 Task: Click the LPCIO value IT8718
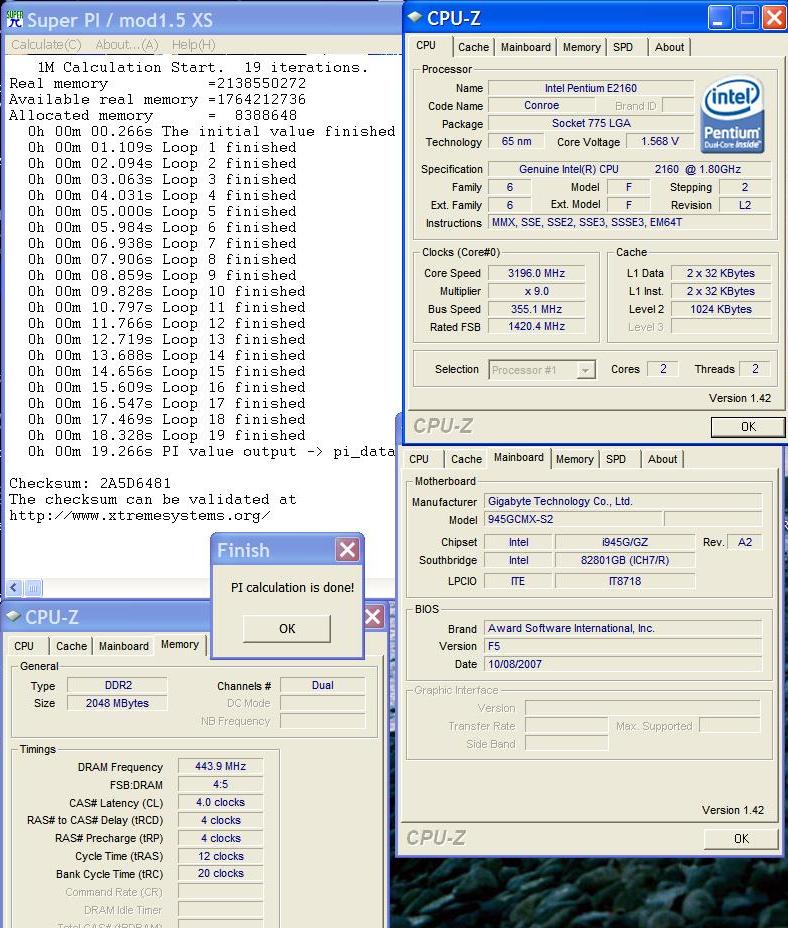point(625,581)
